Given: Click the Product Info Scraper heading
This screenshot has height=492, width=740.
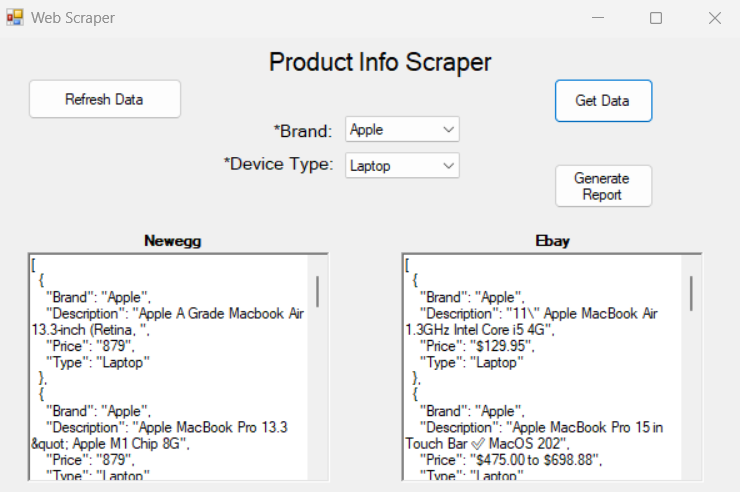Looking at the screenshot, I should coord(380,62).
